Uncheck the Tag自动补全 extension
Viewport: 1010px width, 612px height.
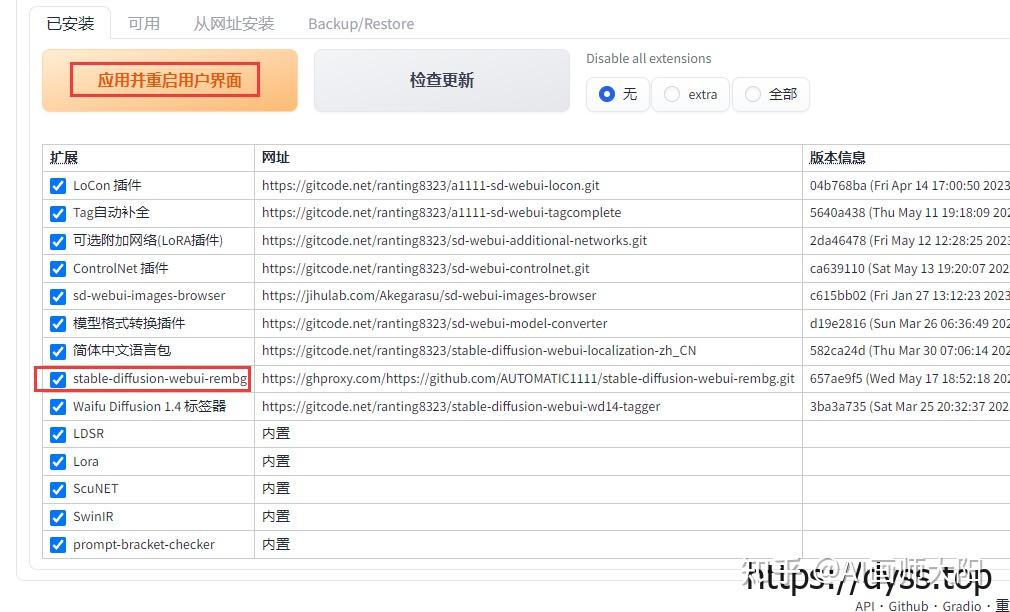point(58,213)
